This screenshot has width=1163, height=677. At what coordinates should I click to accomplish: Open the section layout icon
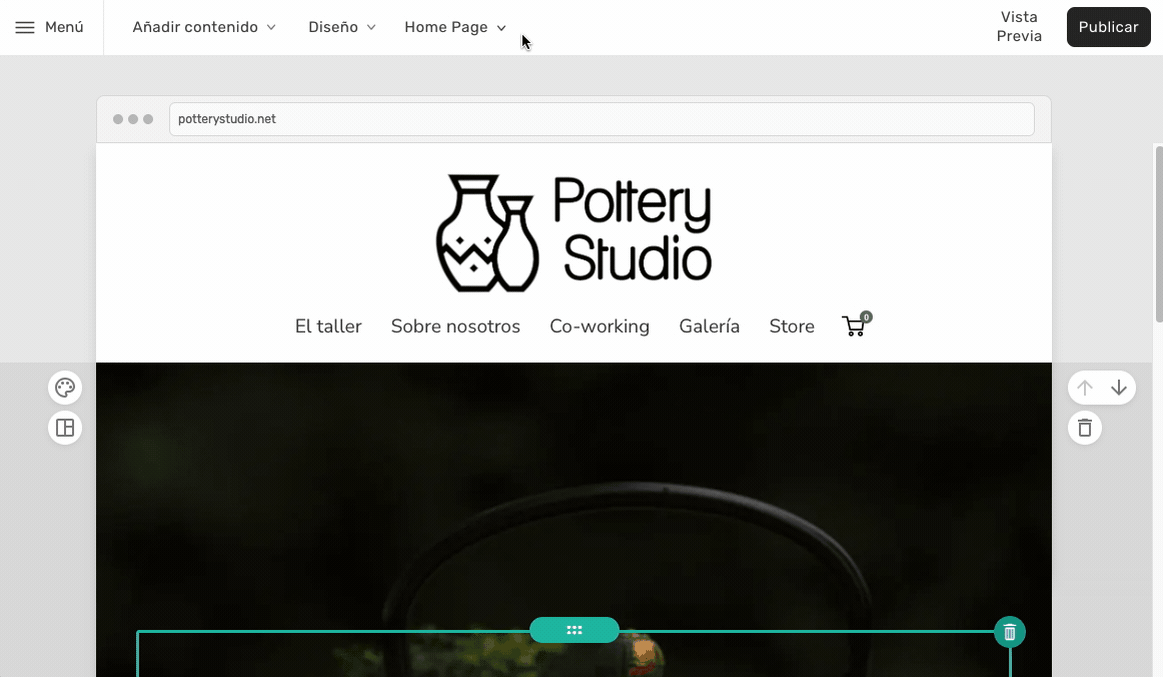point(65,428)
